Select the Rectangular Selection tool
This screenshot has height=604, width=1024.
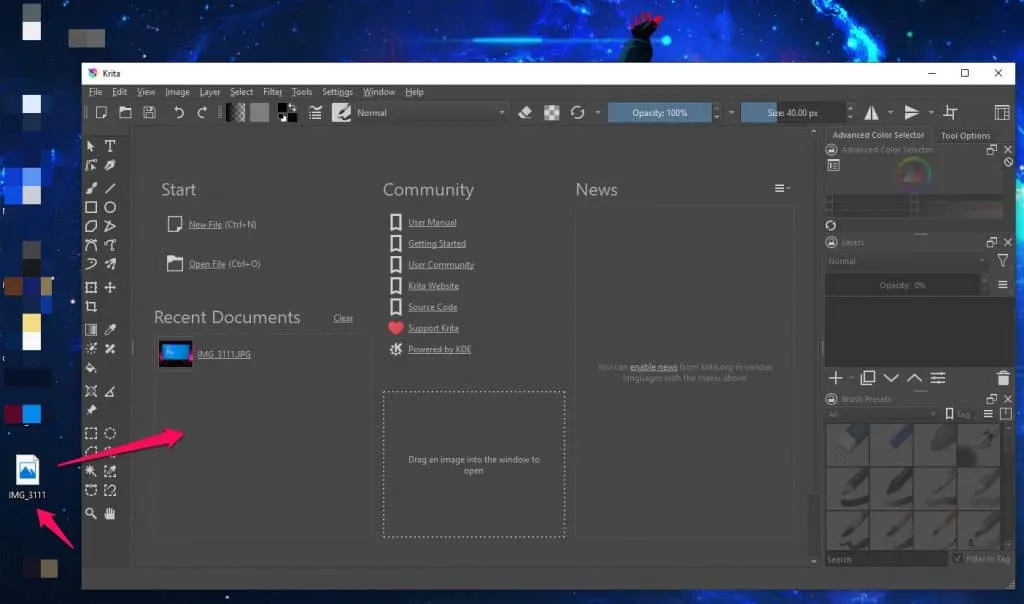91,434
